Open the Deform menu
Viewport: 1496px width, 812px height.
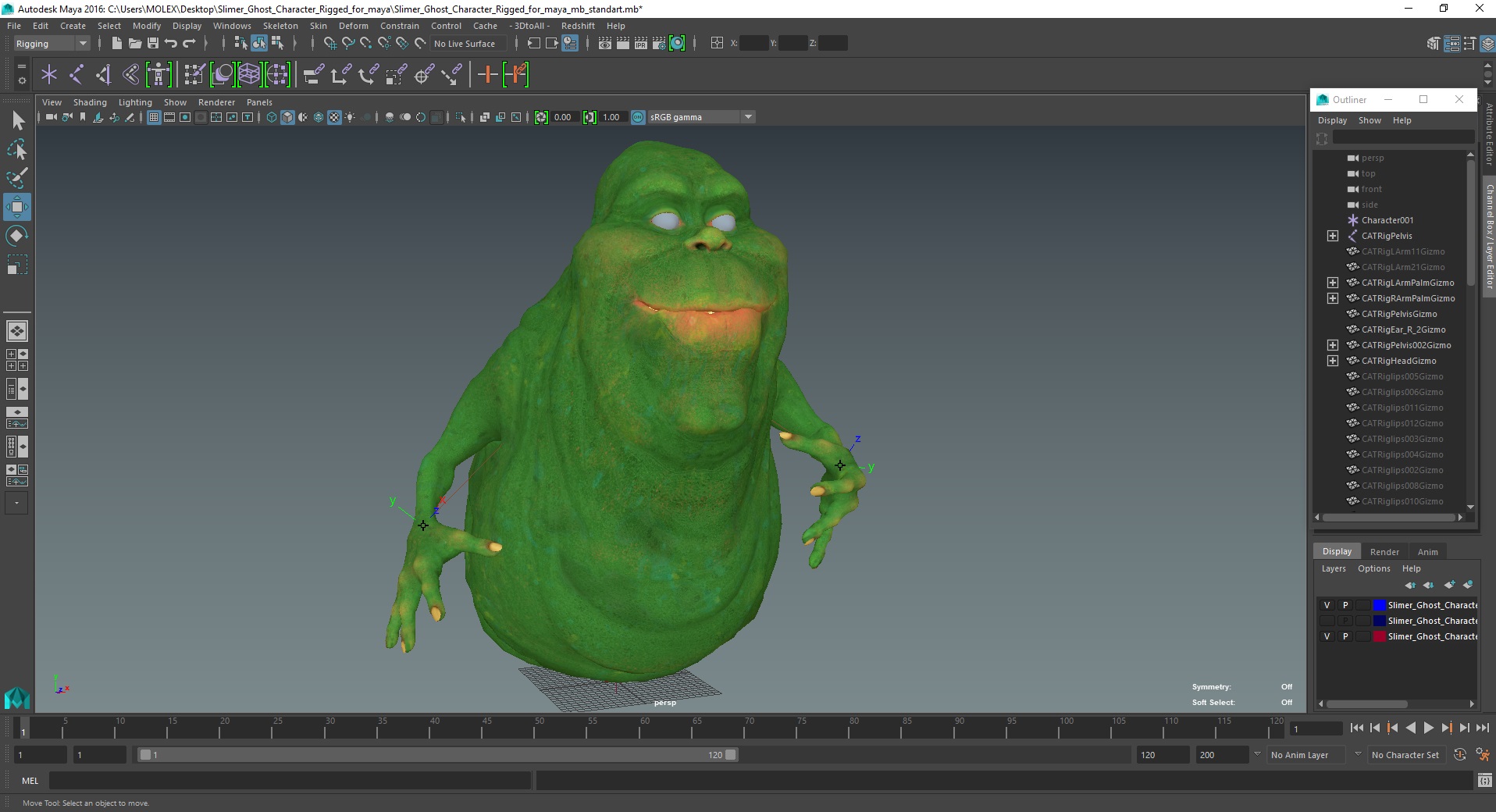353,26
